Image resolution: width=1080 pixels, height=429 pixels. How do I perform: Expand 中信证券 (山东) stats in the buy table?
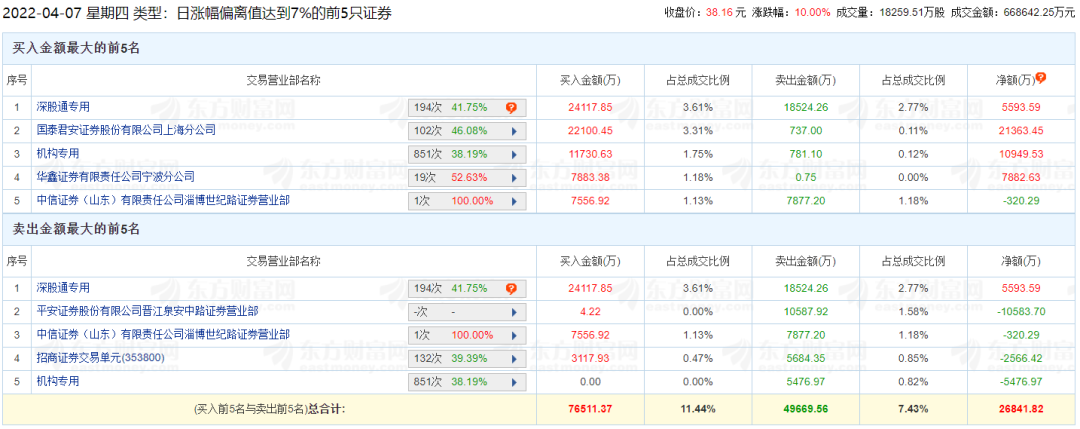point(514,200)
